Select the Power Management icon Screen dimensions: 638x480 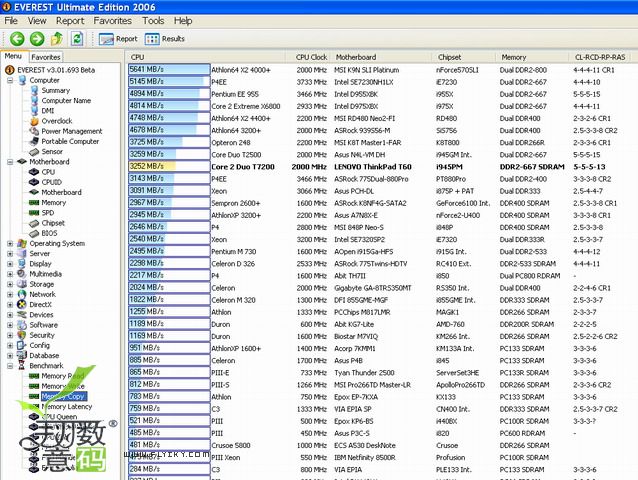click(x=35, y=131)
